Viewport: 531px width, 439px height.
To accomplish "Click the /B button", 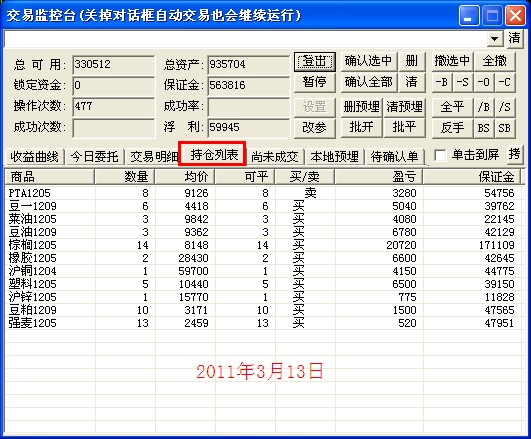I will [x=484, y=108].
